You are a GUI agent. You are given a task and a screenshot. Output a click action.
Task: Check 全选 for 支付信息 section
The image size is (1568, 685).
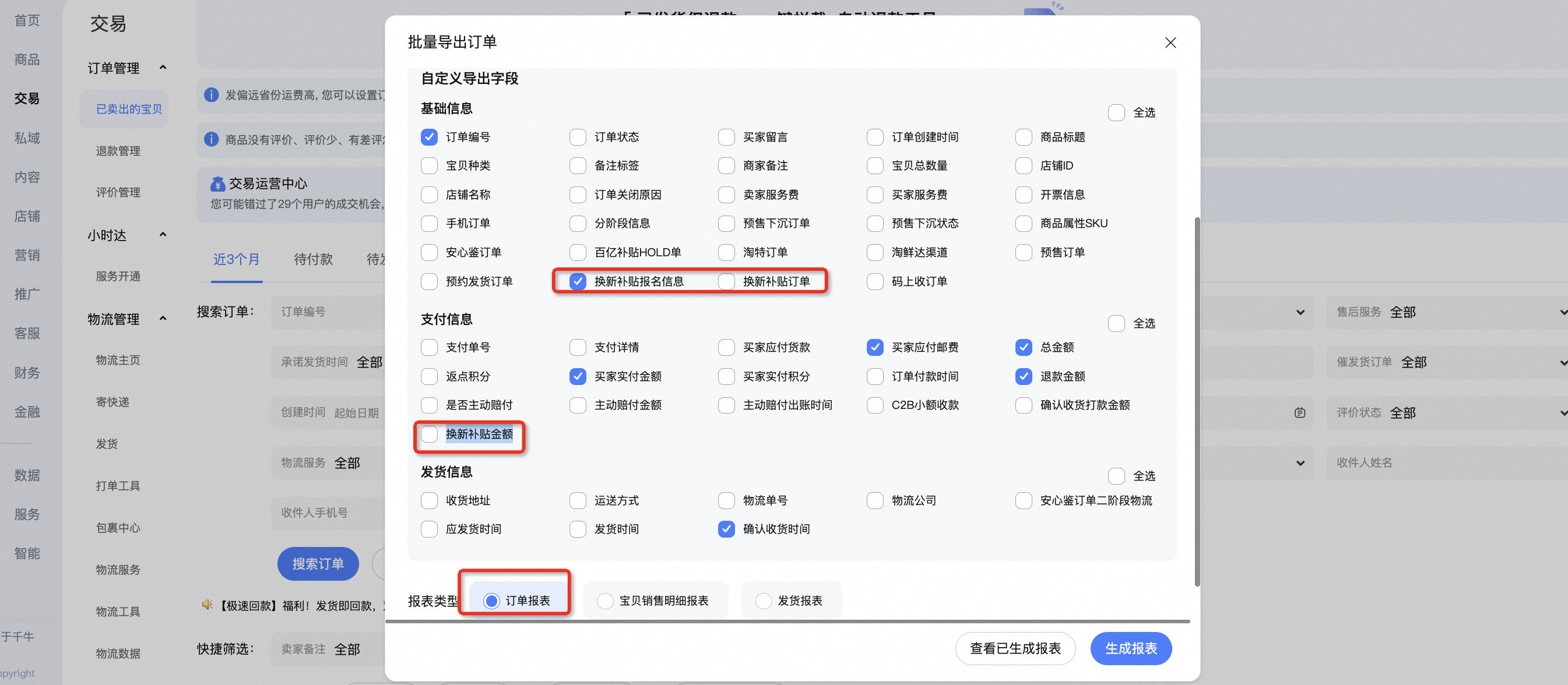click(1116, 323)
